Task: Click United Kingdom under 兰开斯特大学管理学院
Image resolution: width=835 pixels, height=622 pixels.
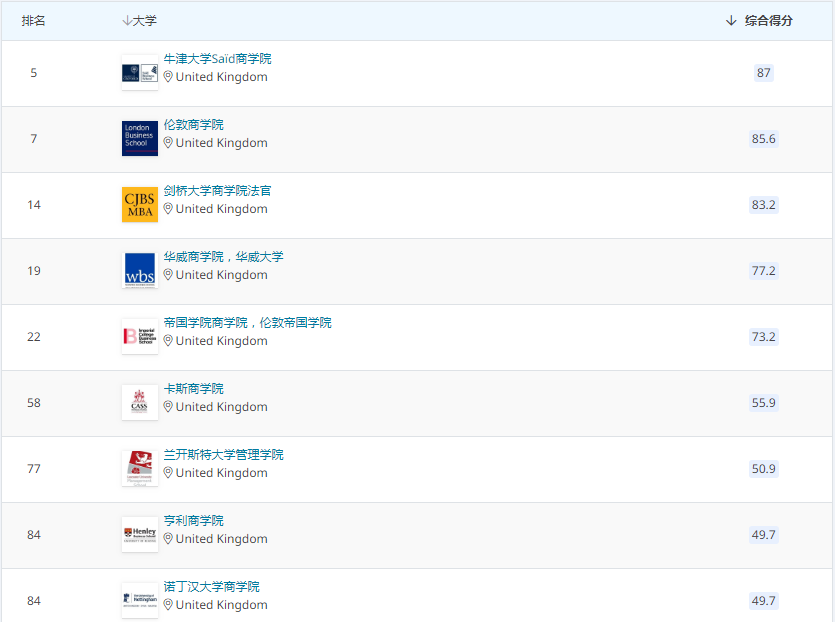Action: (222, 473)
